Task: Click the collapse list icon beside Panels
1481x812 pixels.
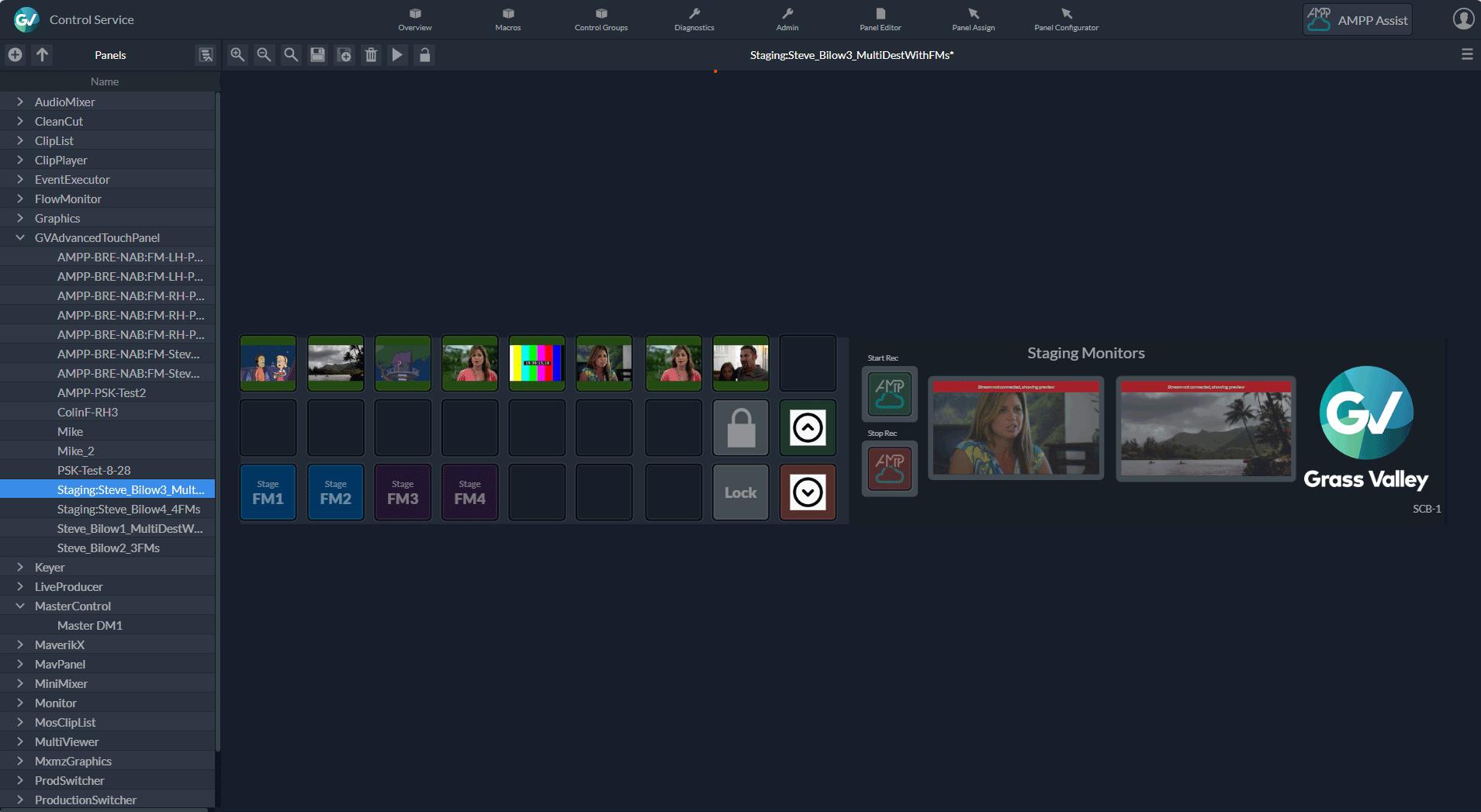Action: click(x=206, y=55)
